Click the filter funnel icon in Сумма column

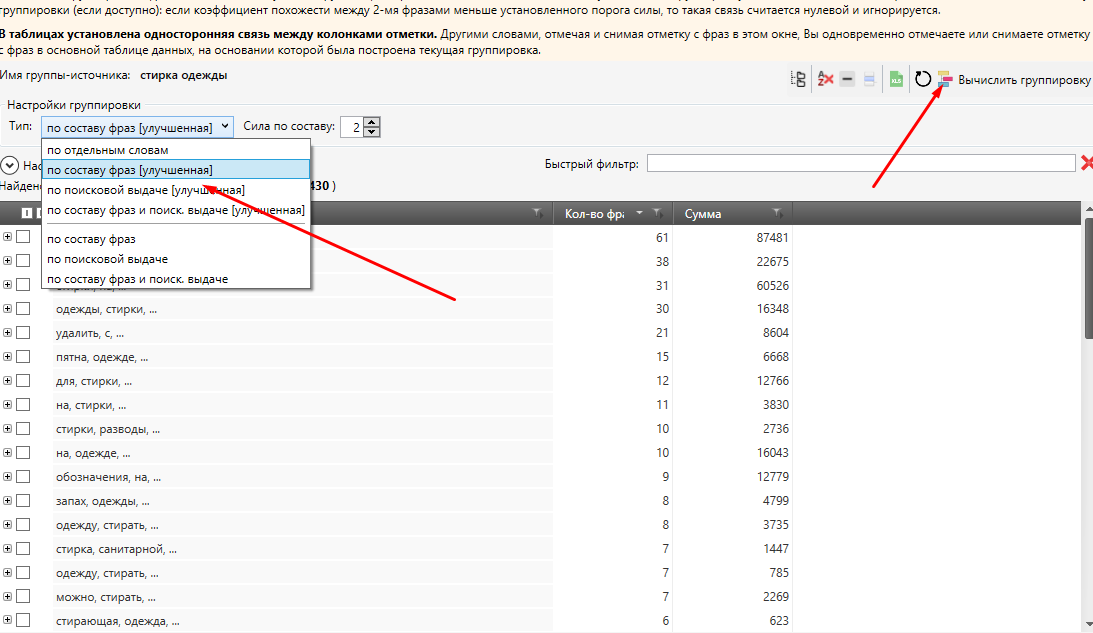click(x=777, y=213)
